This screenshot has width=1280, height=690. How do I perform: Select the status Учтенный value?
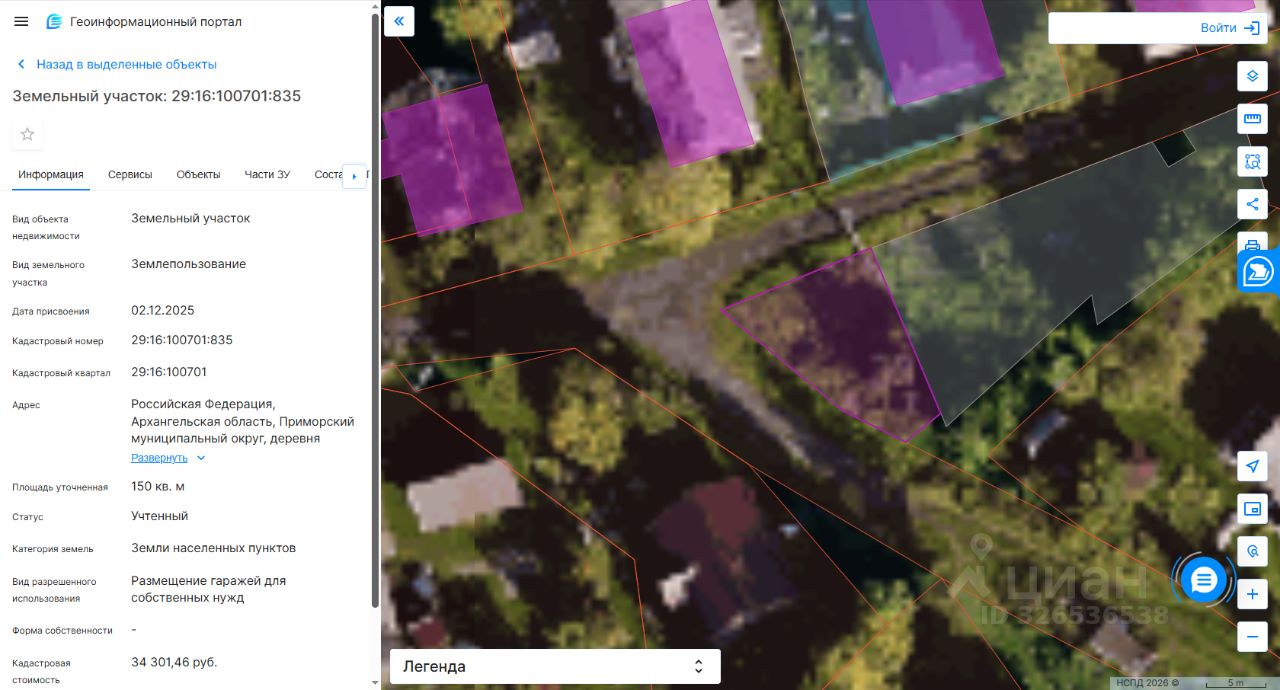click(160, 516)
